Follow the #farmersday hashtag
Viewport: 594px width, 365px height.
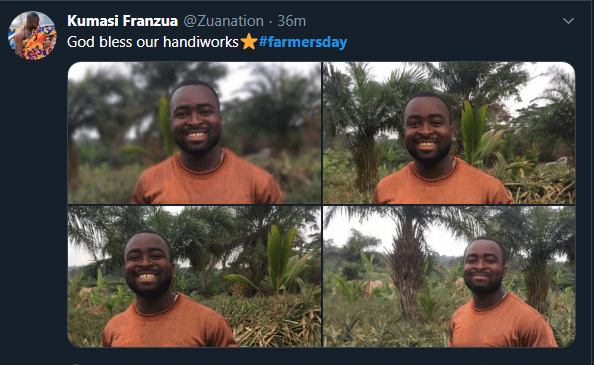tap(303, 42)
